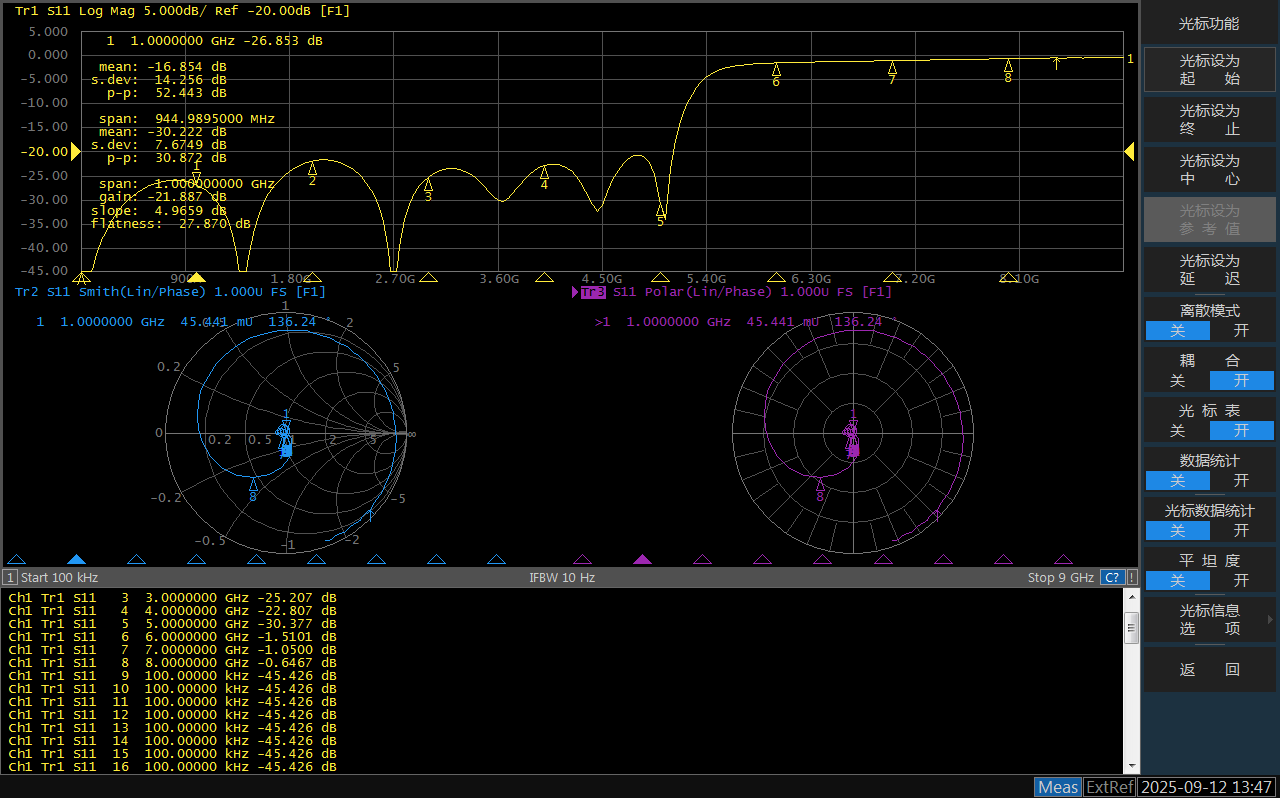Click the filled purple marker triangle below Polar chart
This screenshot has width=1281, height=798.
(x=642, y=560)
